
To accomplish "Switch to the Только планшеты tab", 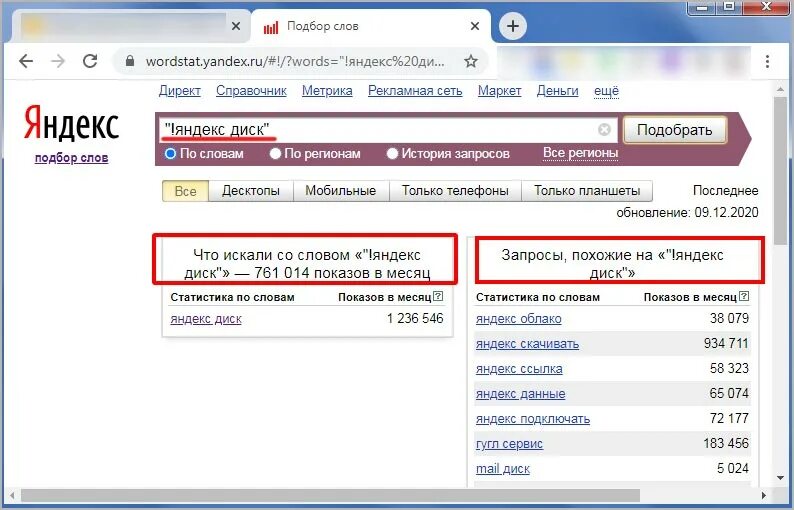I will pos(587,191).
